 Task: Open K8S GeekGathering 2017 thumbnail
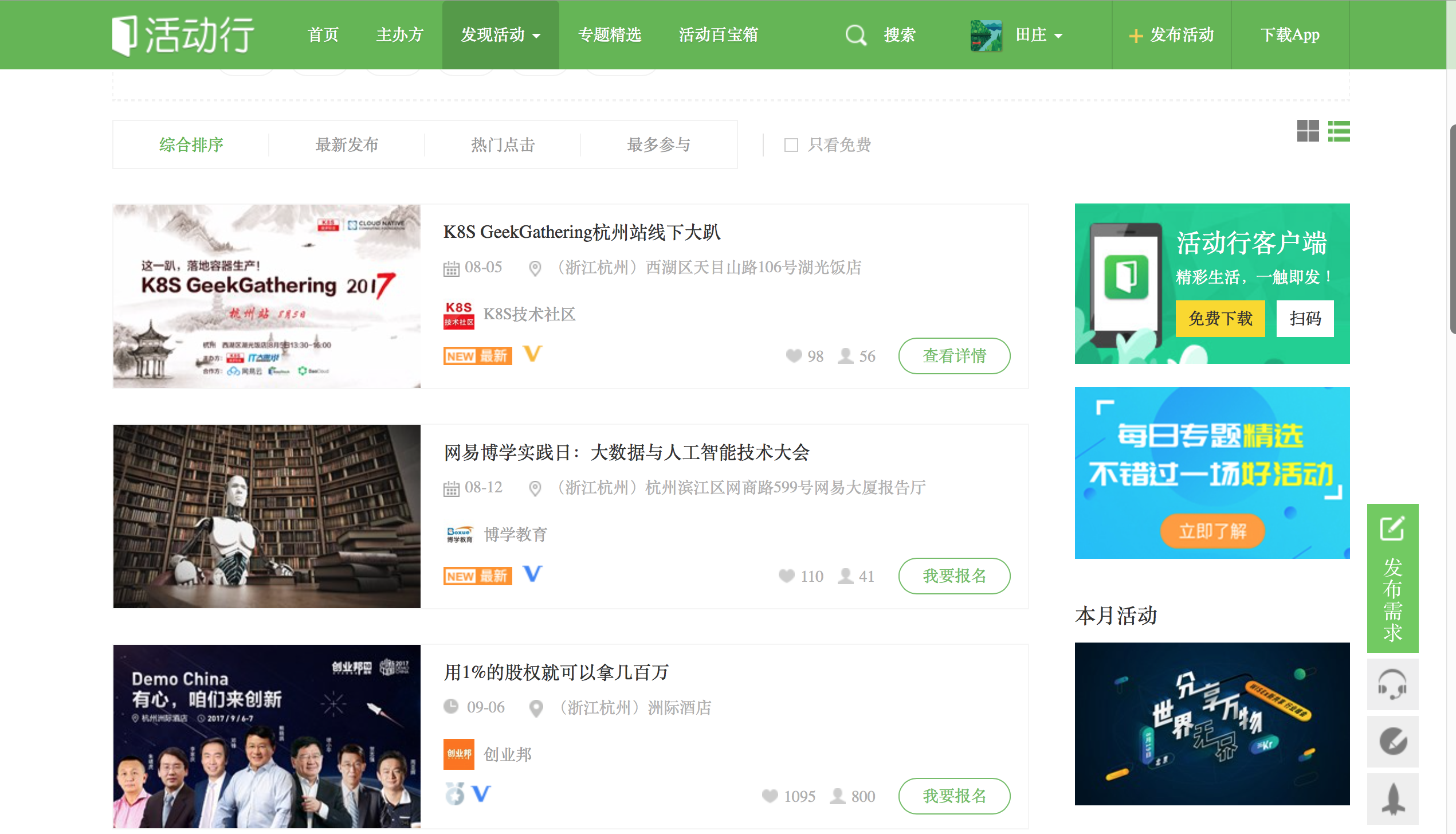tap(266, 296)
